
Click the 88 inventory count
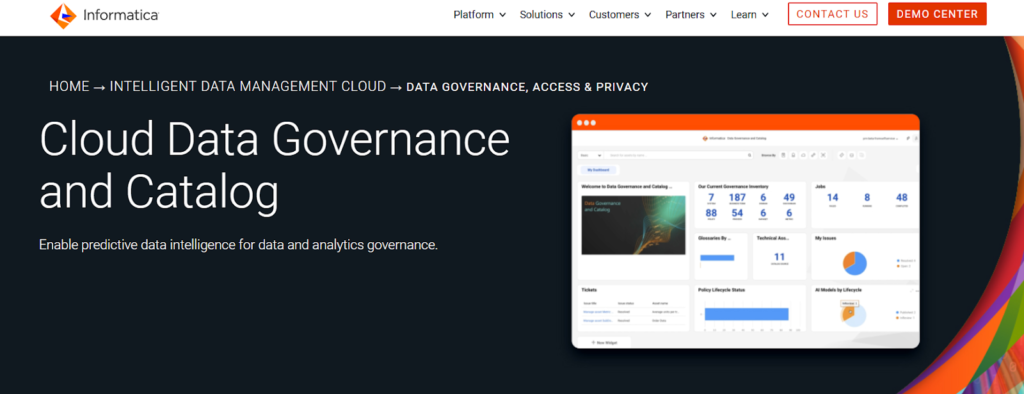pyautogui.click(x=711, y=213)
